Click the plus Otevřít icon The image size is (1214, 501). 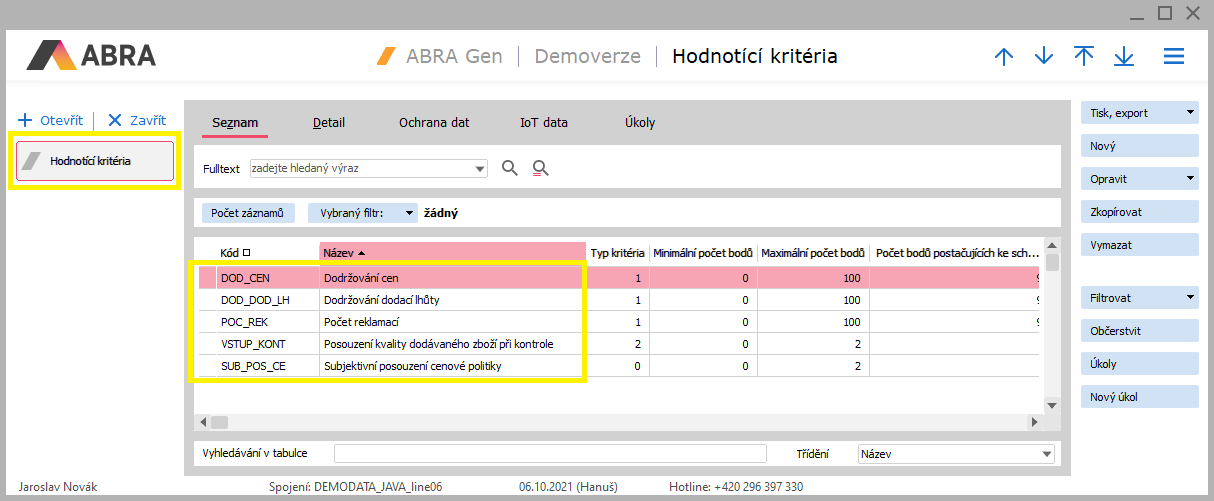pos(26,120)
